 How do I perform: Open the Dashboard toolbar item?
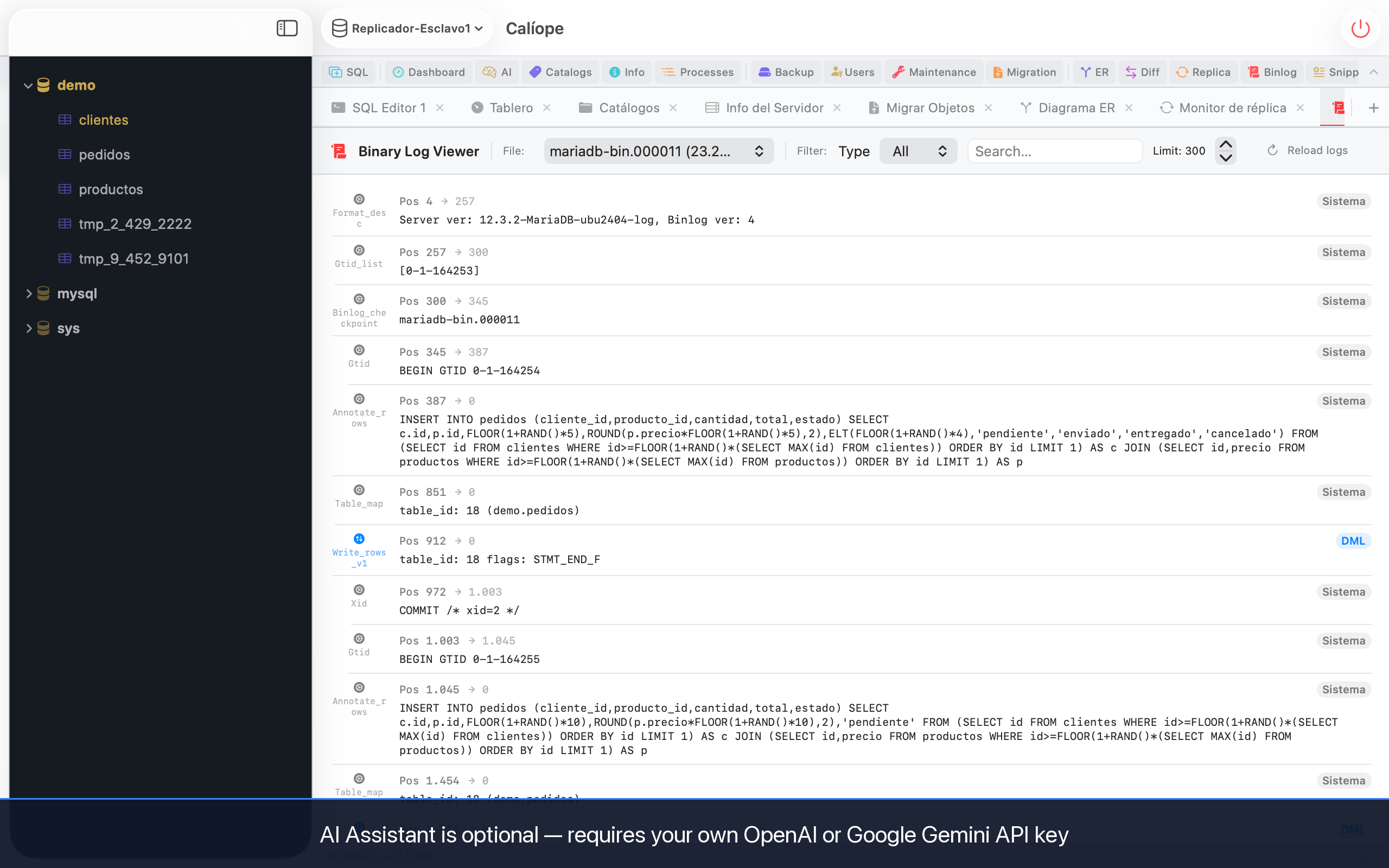point(429,72)
